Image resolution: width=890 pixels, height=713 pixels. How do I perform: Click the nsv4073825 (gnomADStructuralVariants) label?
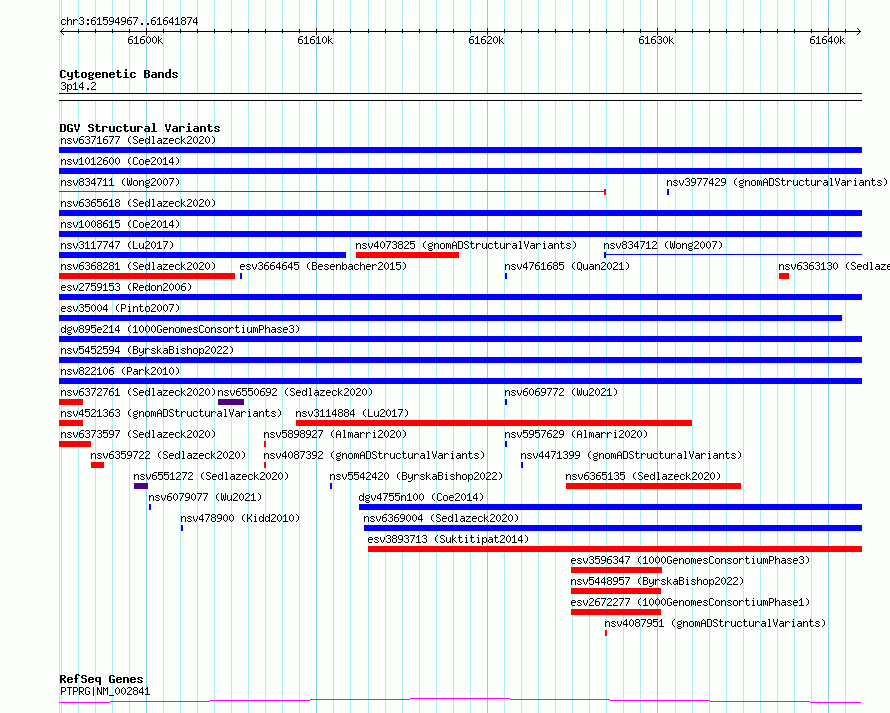tap(466, 245)
